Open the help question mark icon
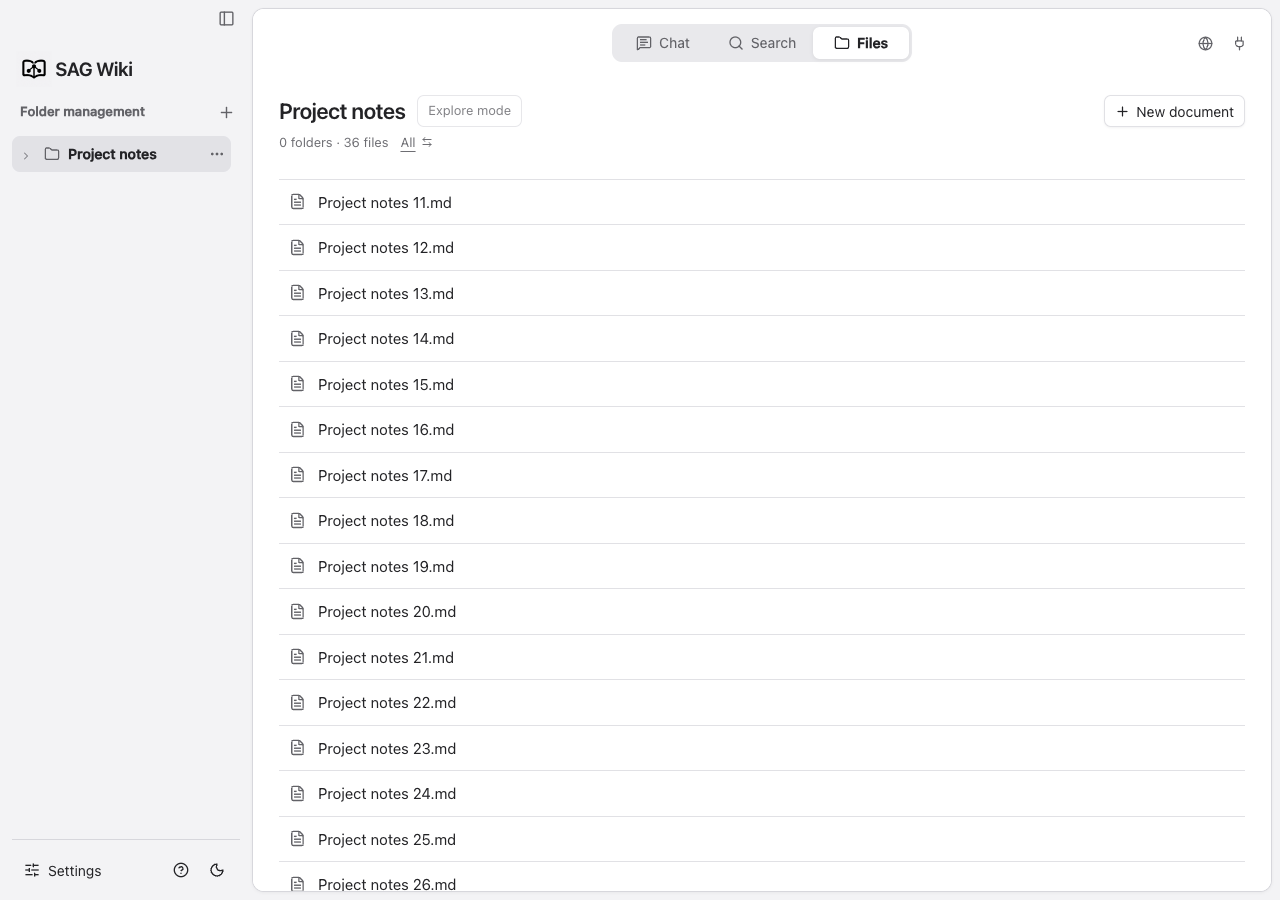This screenshot has width=1280, height=900. 181,870
